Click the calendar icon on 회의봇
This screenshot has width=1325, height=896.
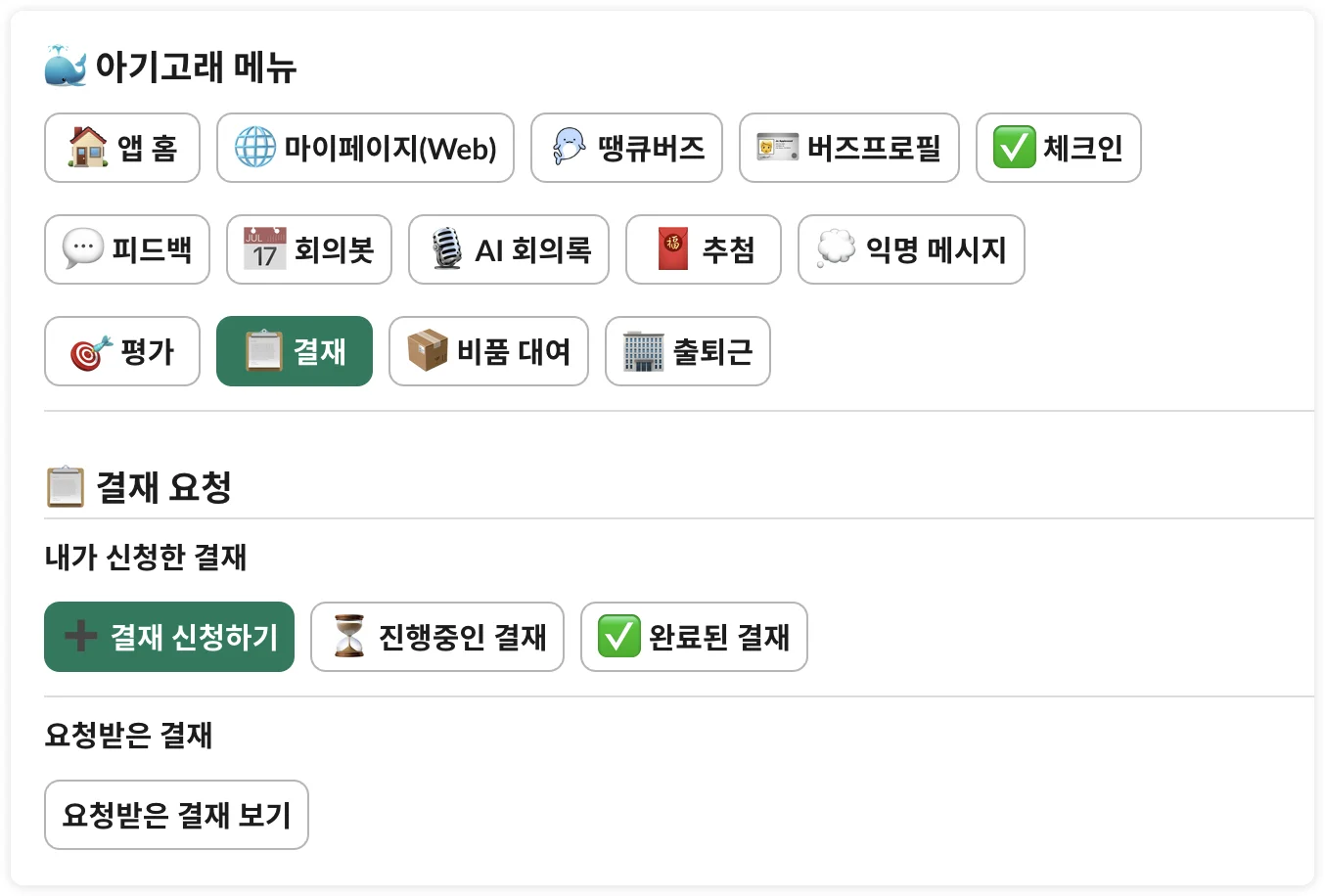(264, 249)
